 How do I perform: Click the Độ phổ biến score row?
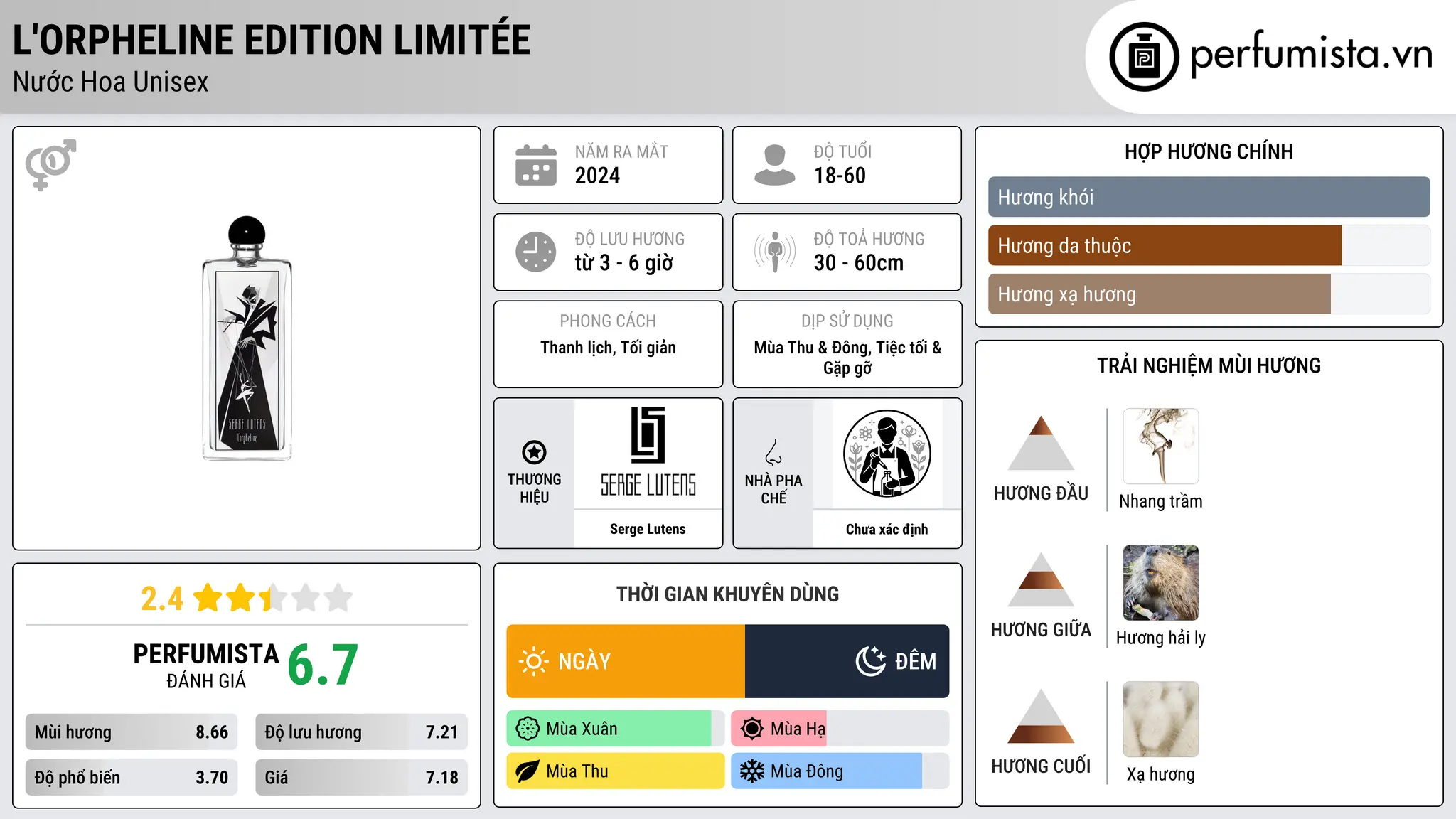click(x=132, y=778)
